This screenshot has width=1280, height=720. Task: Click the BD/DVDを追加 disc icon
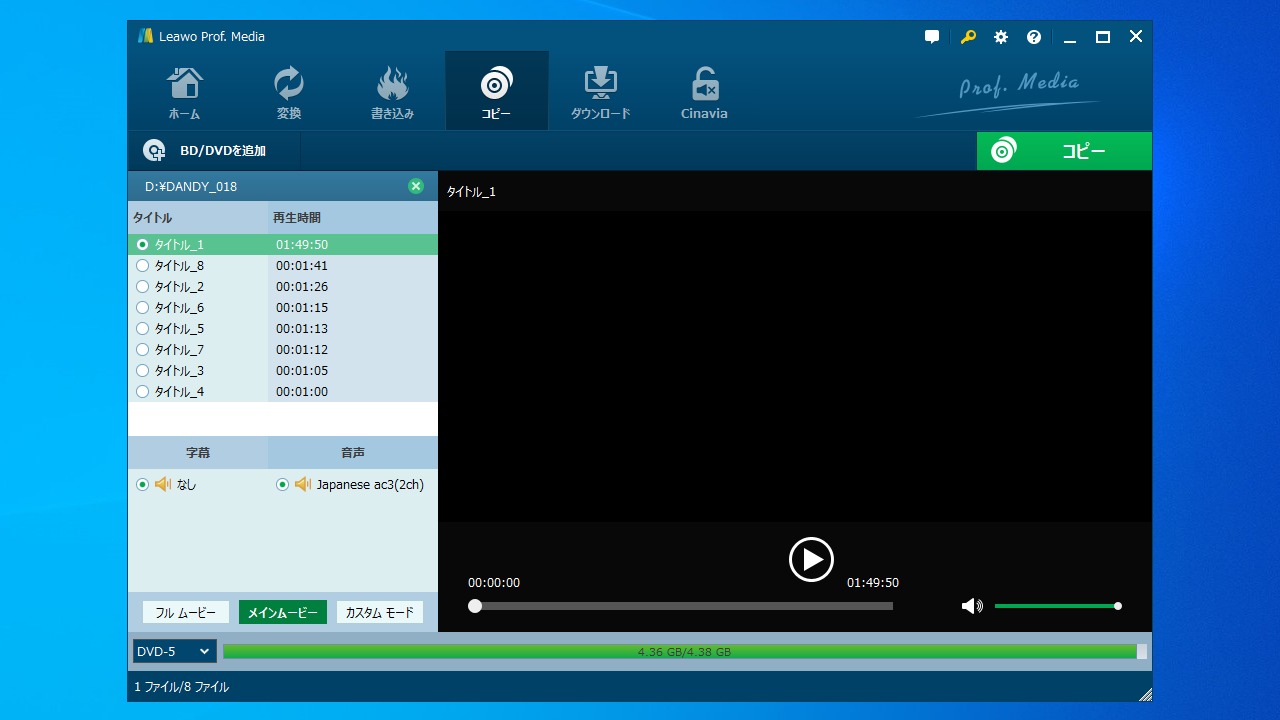(154, 151)
